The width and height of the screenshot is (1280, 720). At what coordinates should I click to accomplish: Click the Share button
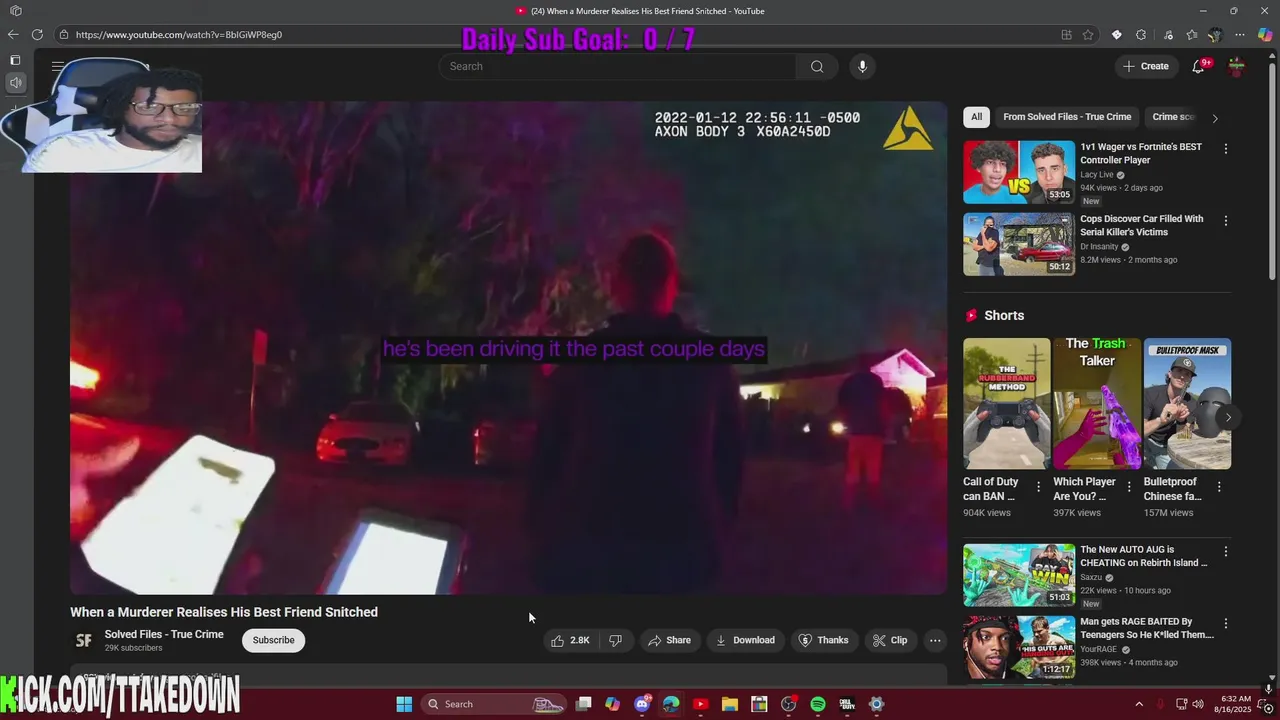[x=669, y=640]
